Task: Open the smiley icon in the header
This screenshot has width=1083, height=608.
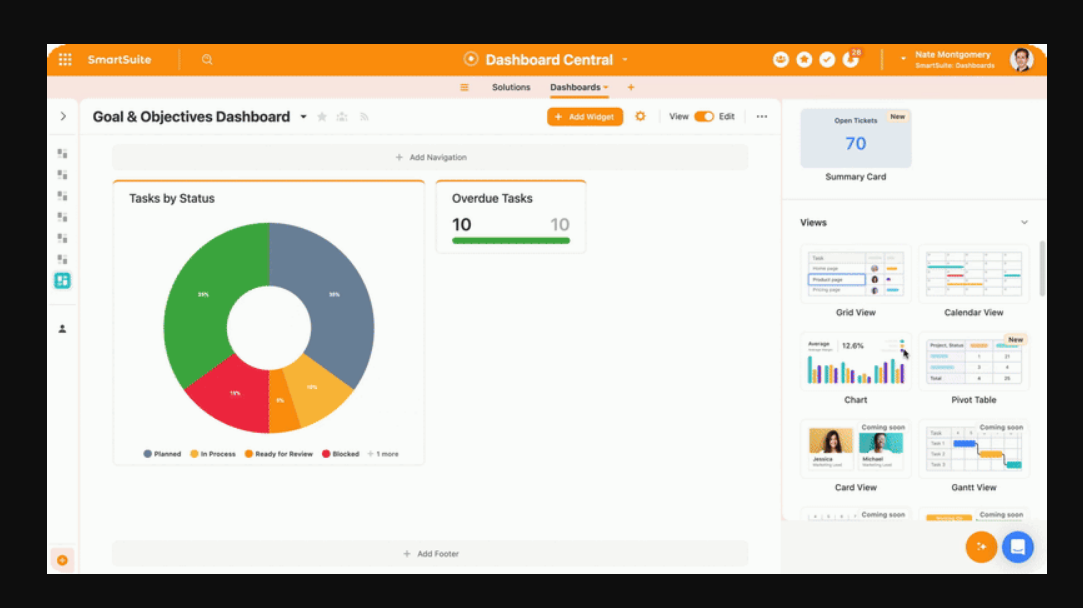Action: click(779, 59)
